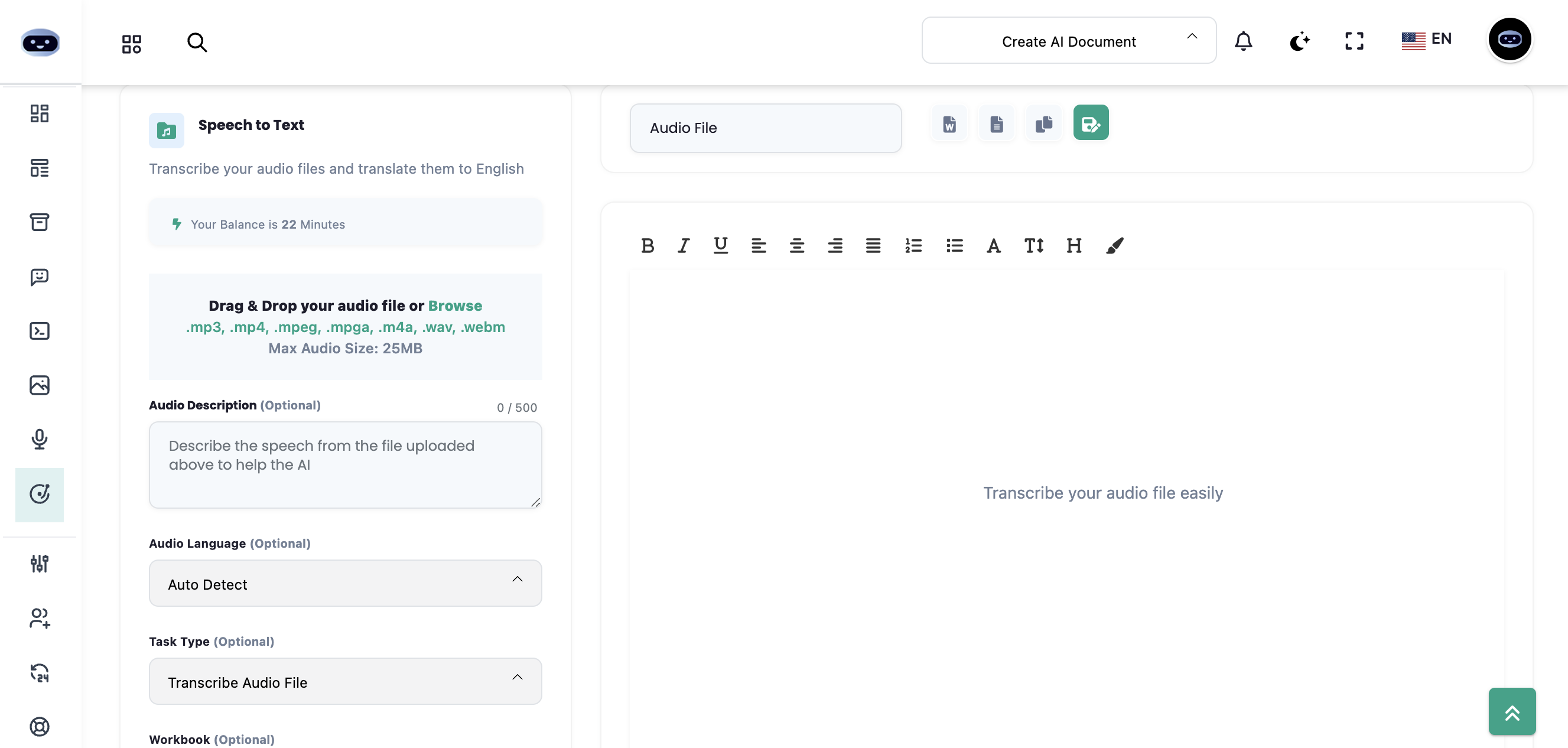Viewport: 1568px width, 748px height.
Task: Open the support help center icon
Action: coord(39,726)
